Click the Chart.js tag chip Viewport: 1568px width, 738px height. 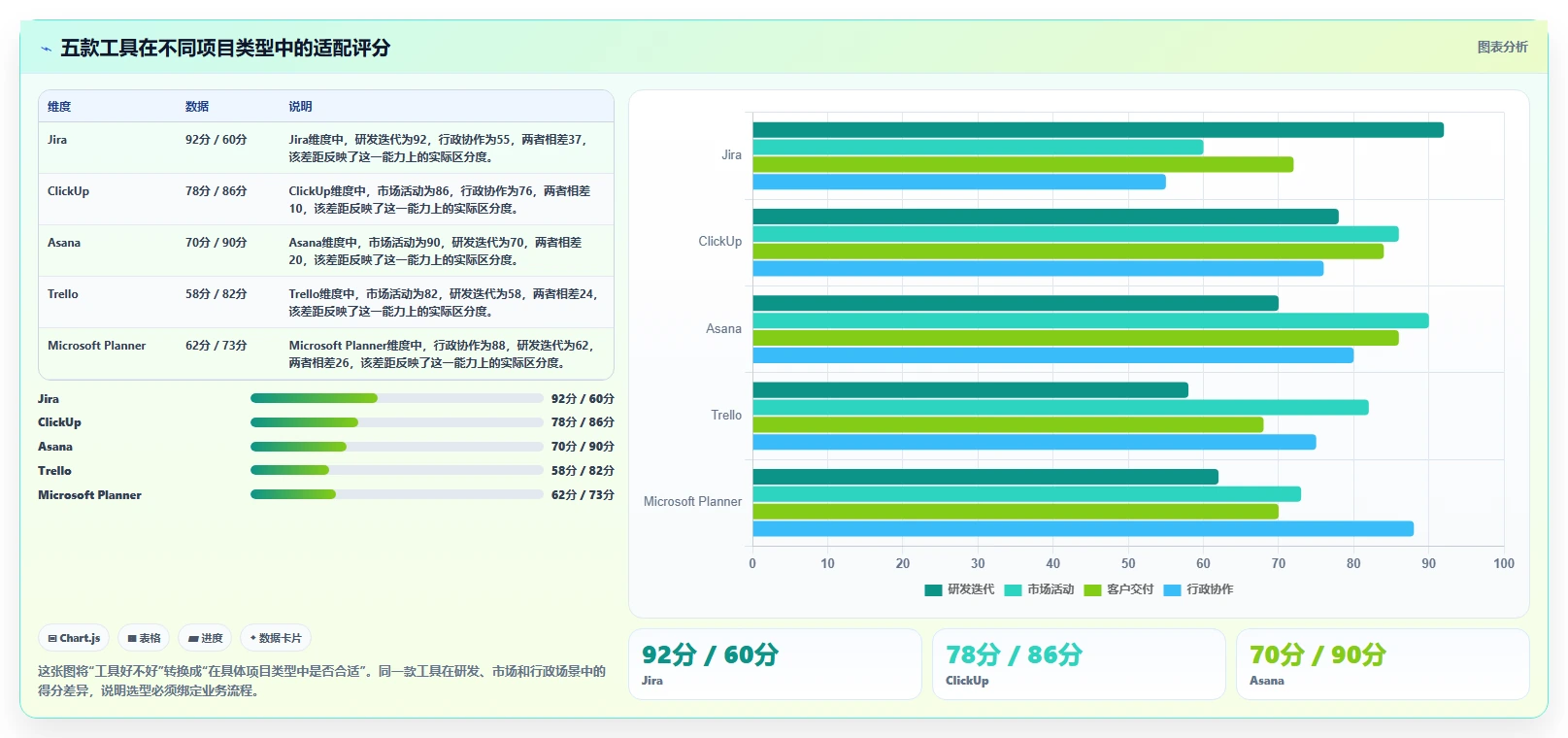(74, 638)
